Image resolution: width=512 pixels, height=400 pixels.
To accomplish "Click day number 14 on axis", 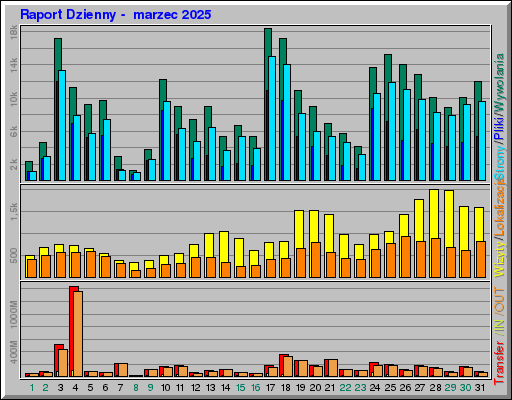I will coord(225,388).
